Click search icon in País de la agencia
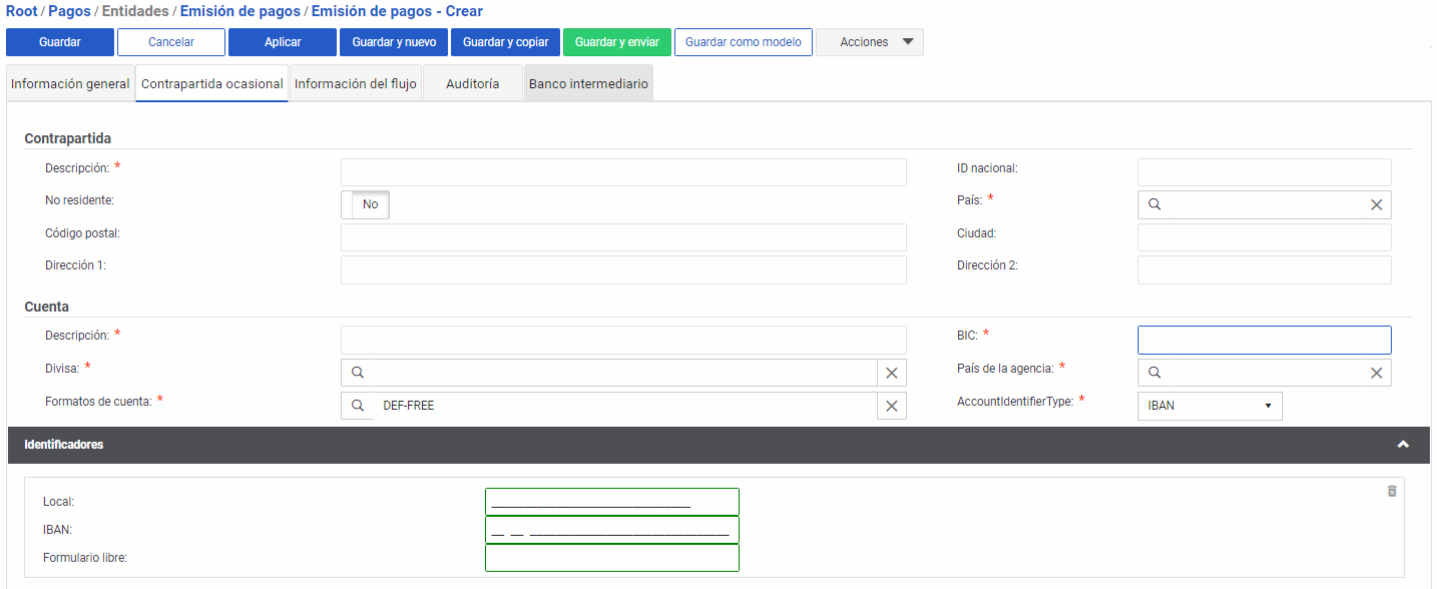1437x589 pixels. click(1154, 373)
